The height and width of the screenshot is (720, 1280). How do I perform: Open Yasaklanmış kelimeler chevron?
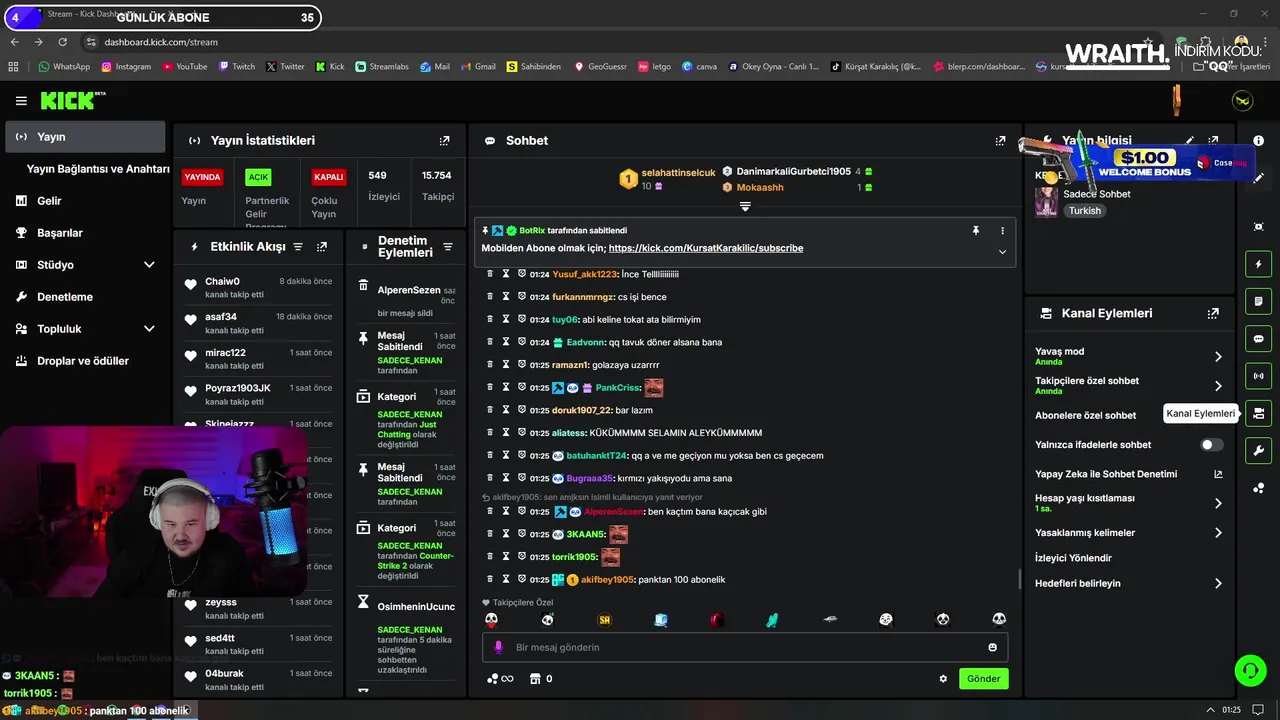click(x=1218, y=533)
